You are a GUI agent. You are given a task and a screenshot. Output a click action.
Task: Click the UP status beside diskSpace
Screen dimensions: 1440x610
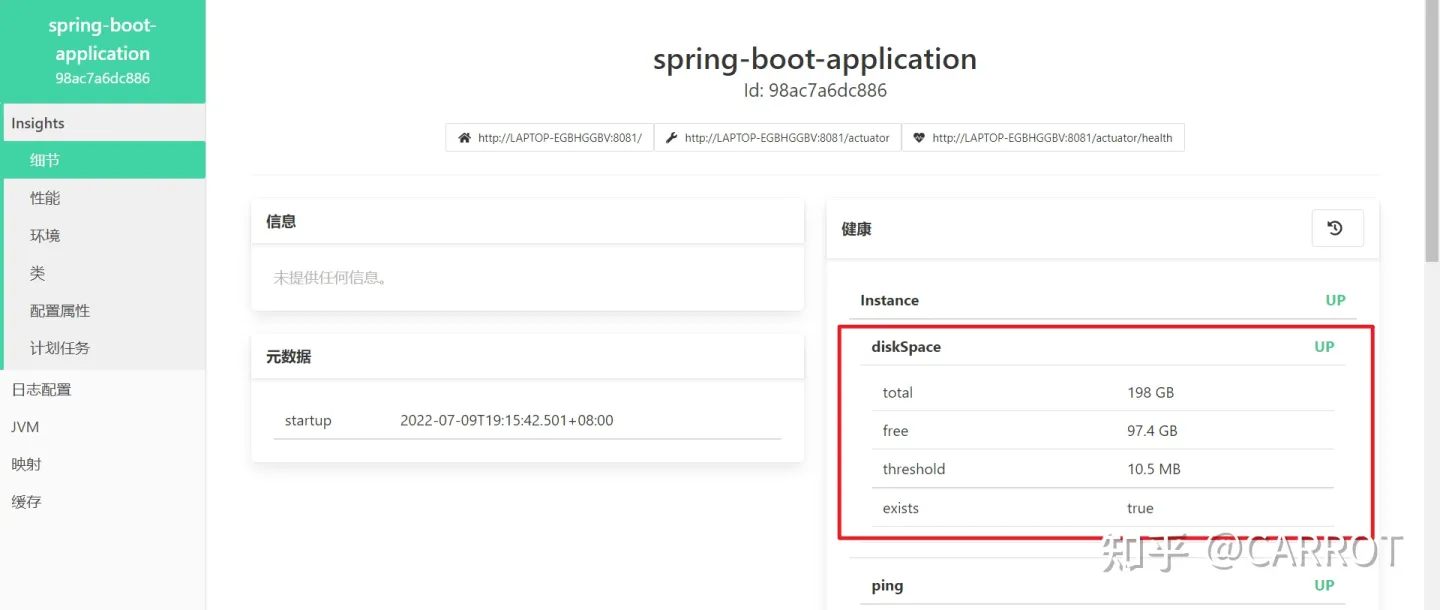tap(1324, 347)
